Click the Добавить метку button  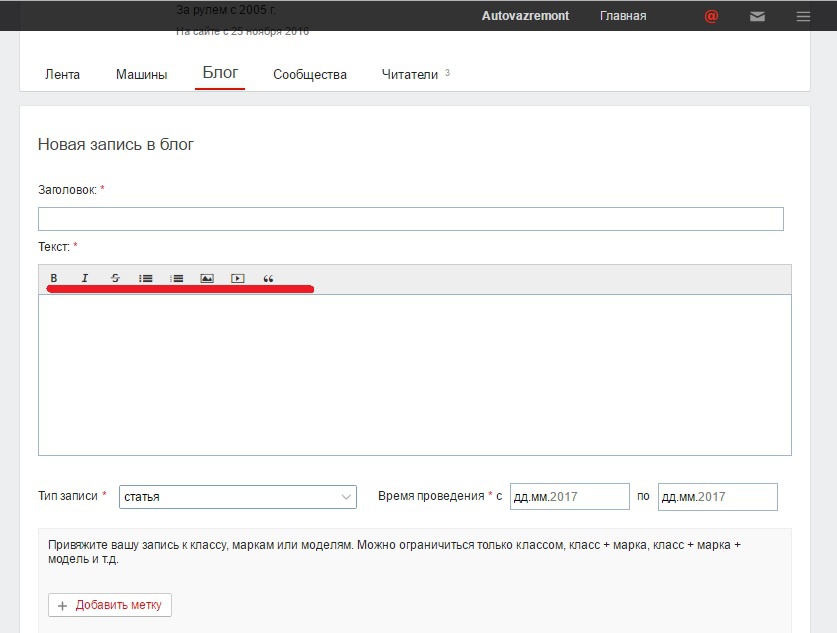click(x=110, y=605)
